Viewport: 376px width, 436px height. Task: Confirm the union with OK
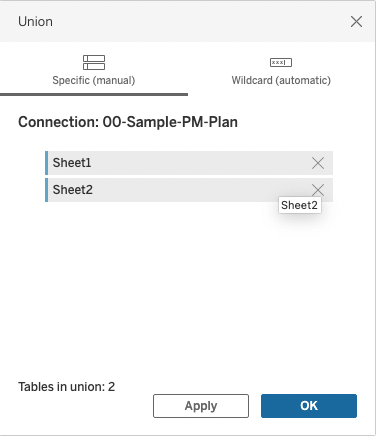click(309, 406)
